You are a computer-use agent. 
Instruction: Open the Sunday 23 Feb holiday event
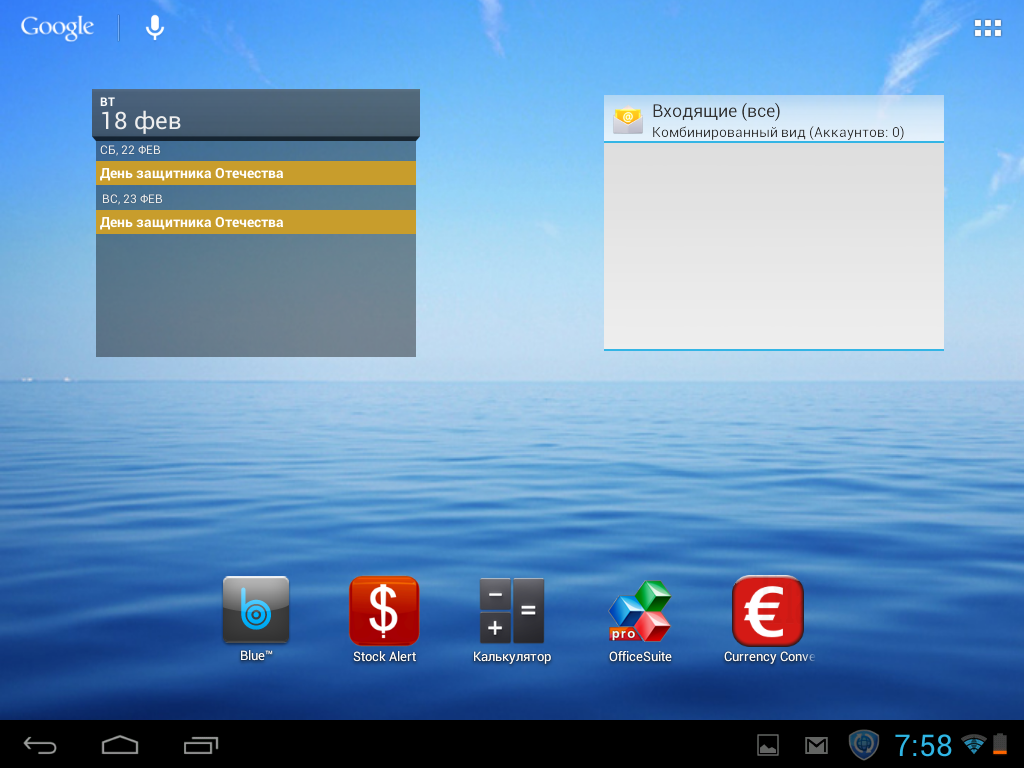(x=256, y=222)
